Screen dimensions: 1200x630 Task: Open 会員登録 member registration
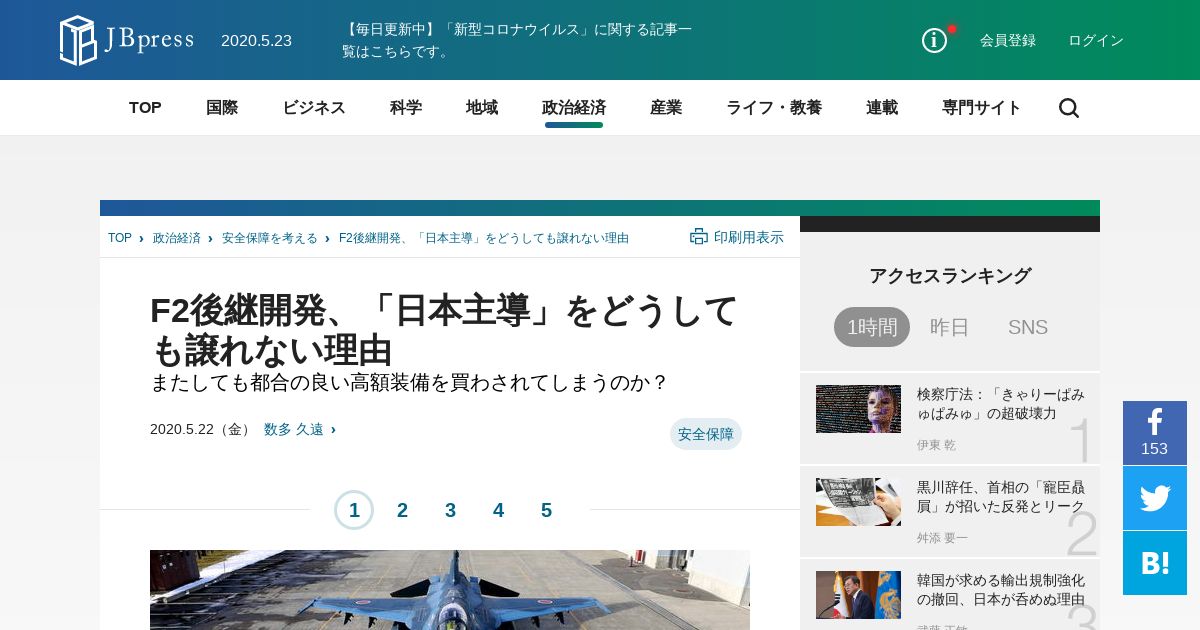pos(1008,40)
